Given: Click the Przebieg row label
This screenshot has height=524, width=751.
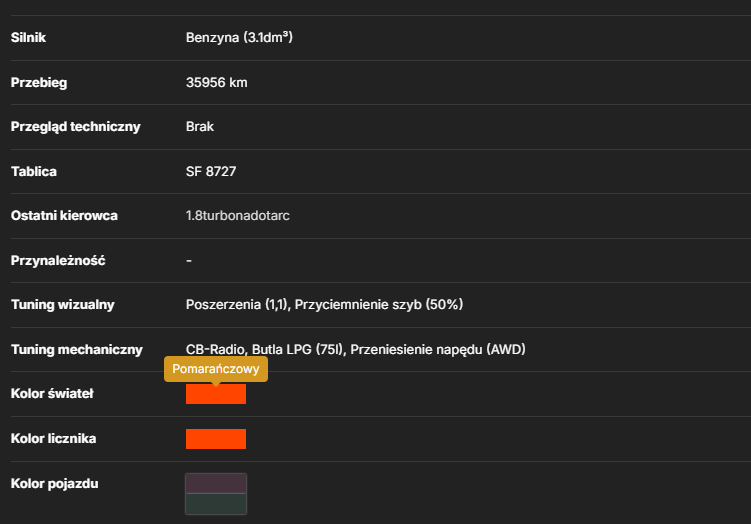Looking at the screenshot, I should (x=39, y=82).
